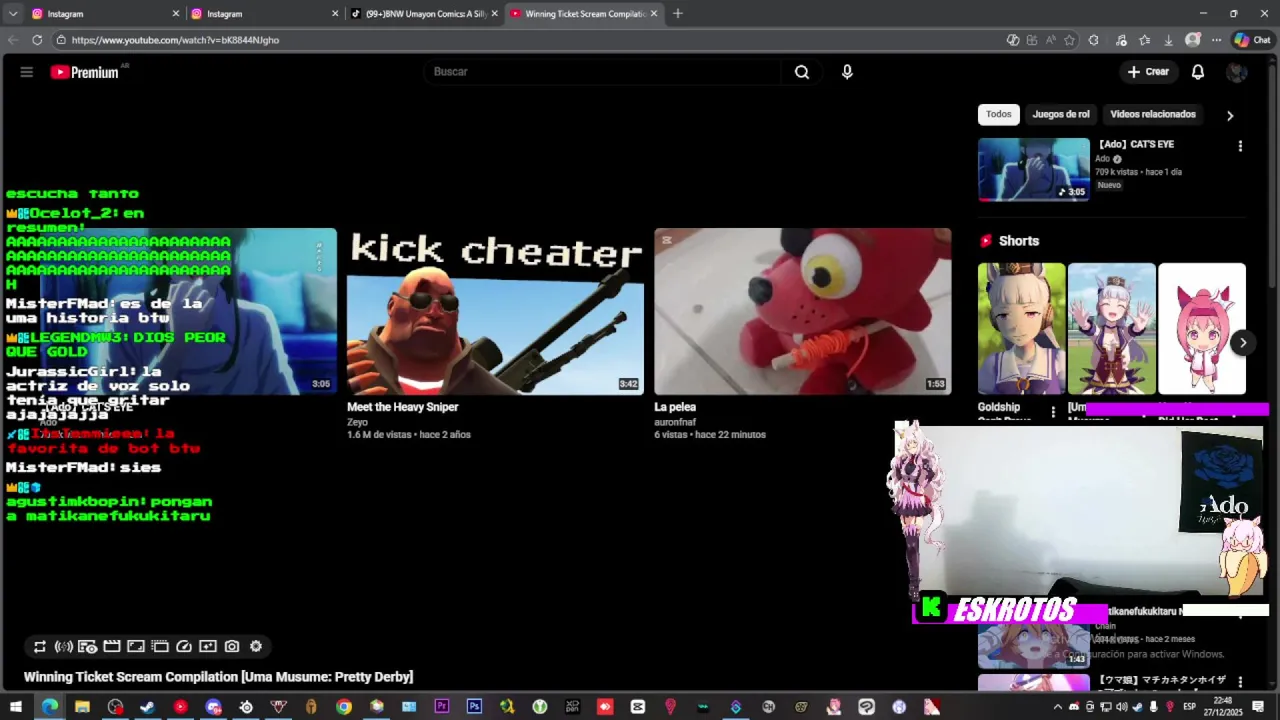Click Meet the Heavy Sniper title

pos(402,407)
